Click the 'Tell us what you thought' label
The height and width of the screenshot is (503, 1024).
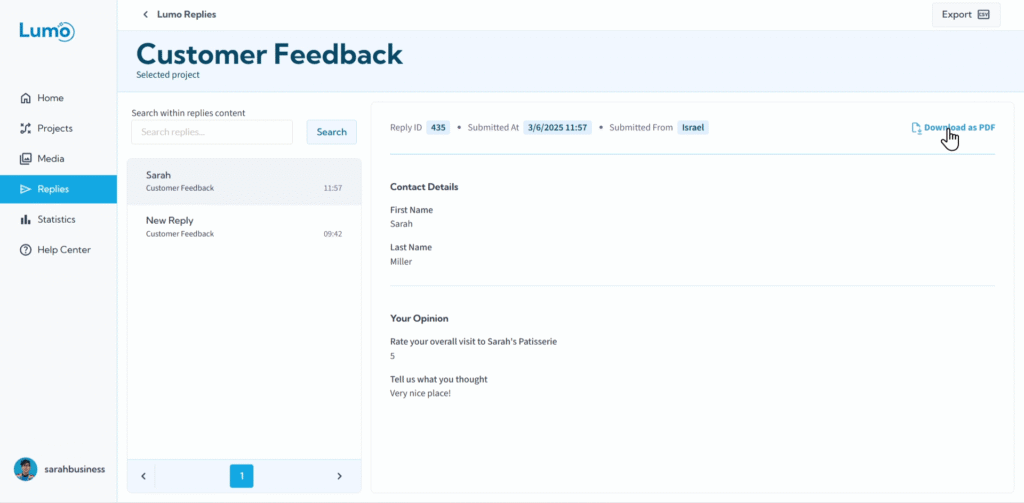(439, 380)
